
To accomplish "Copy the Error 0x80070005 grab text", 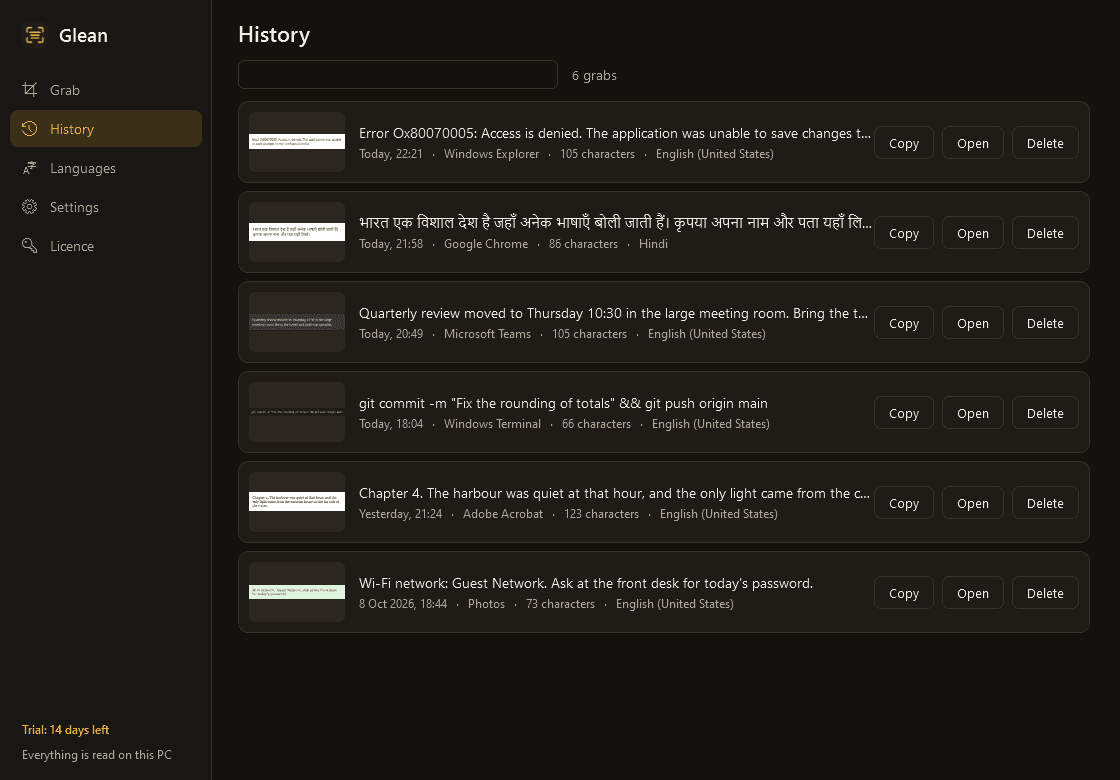I will tap(904, 143).
